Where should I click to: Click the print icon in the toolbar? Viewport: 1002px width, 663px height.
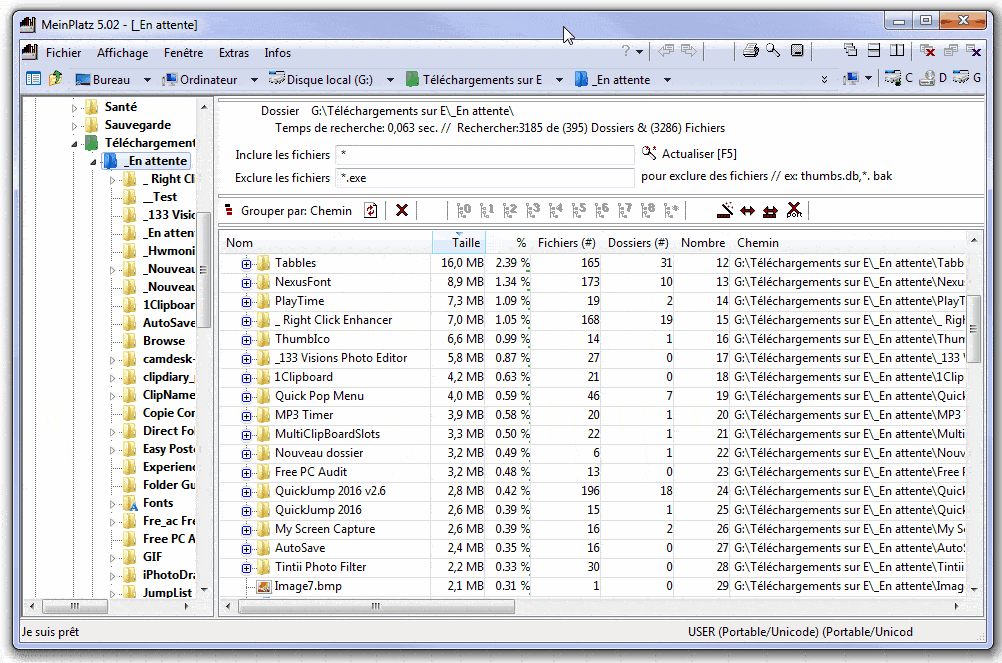[x=751, y=50]
